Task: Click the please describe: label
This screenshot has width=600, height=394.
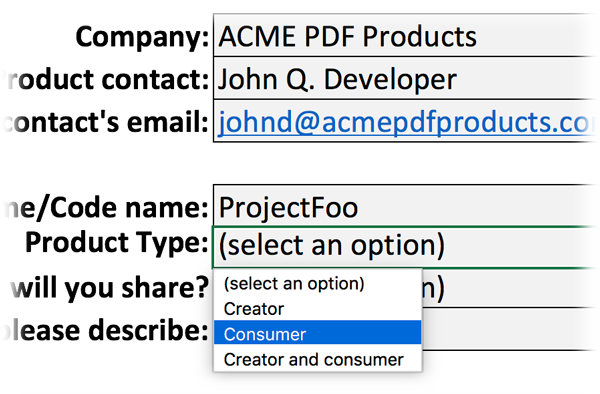Action: (x=105, y=330)
